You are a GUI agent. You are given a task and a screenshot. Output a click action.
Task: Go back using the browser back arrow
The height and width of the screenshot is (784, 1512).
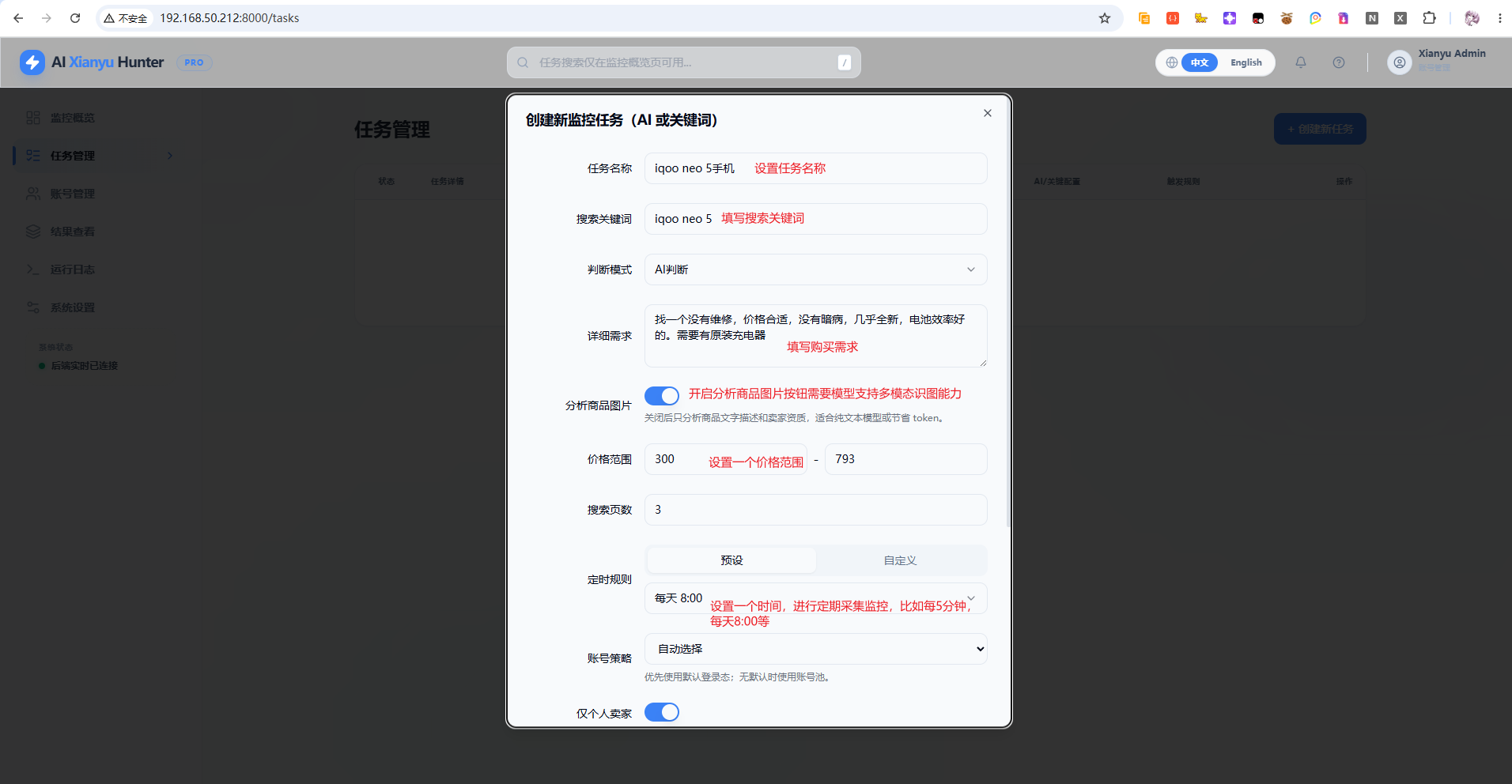(18, 18)
